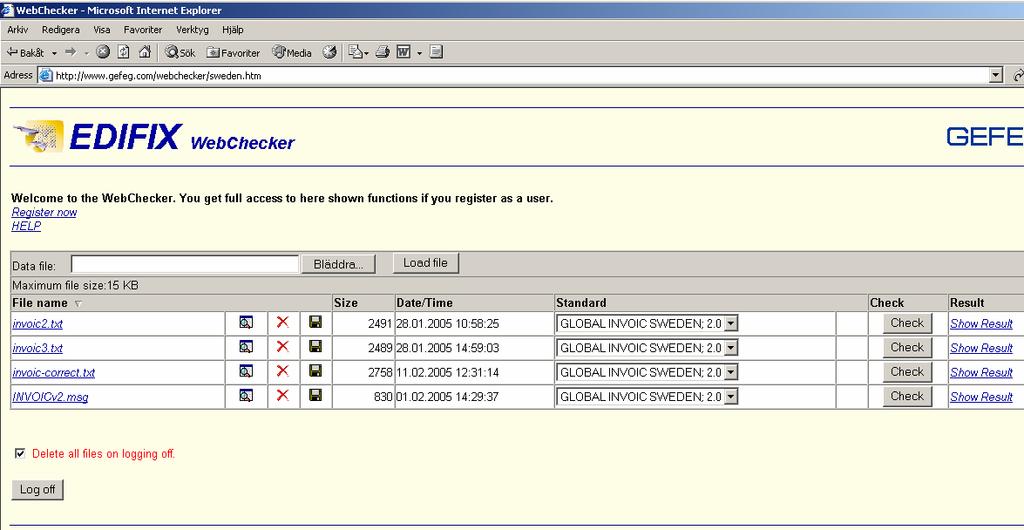
Task: Open the Redigera menu
Action: (x=61, y=29)
